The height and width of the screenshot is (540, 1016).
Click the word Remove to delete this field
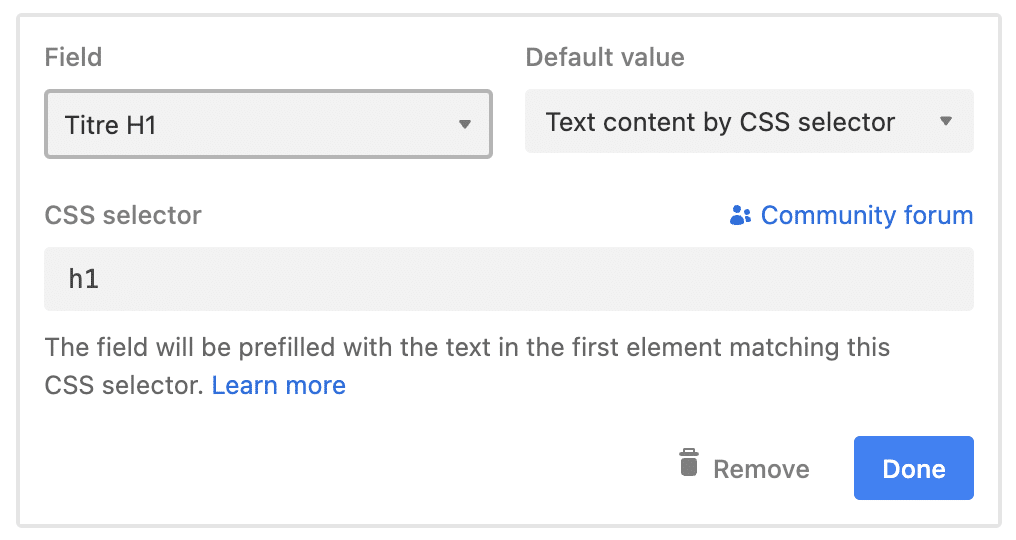pos(761,469)
